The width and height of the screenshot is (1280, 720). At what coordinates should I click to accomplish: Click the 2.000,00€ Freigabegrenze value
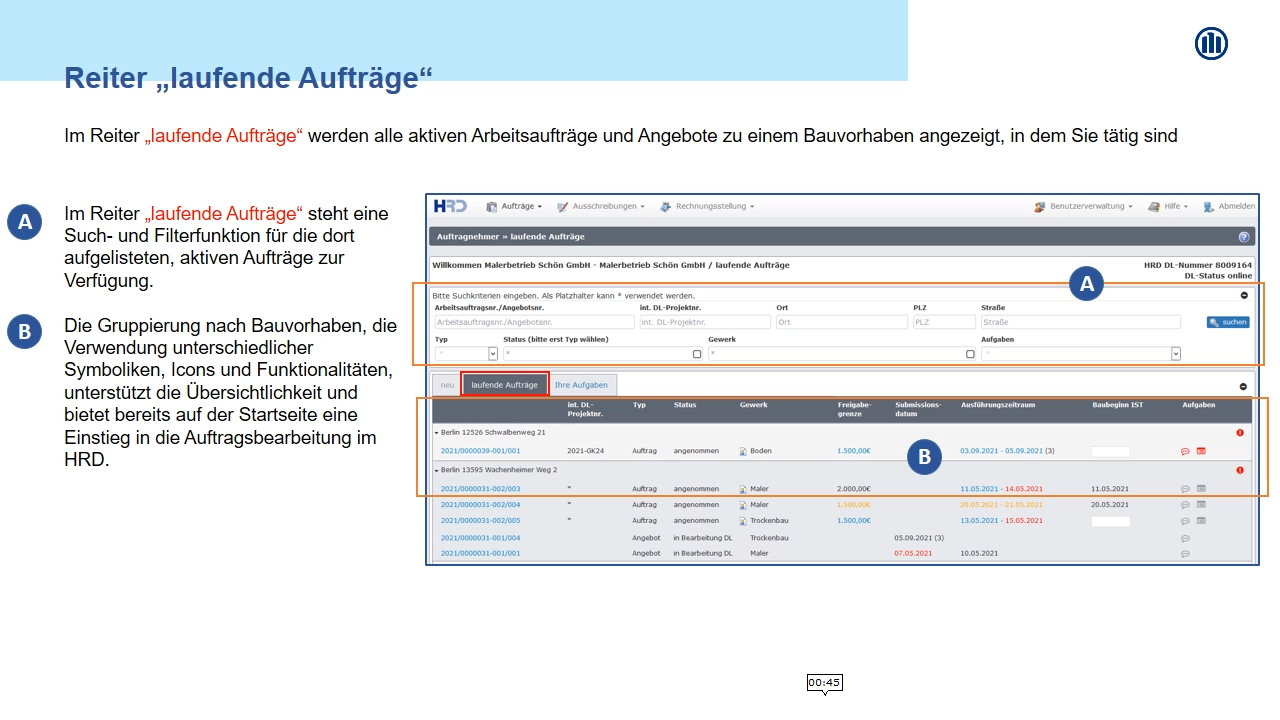pos(854,489)
